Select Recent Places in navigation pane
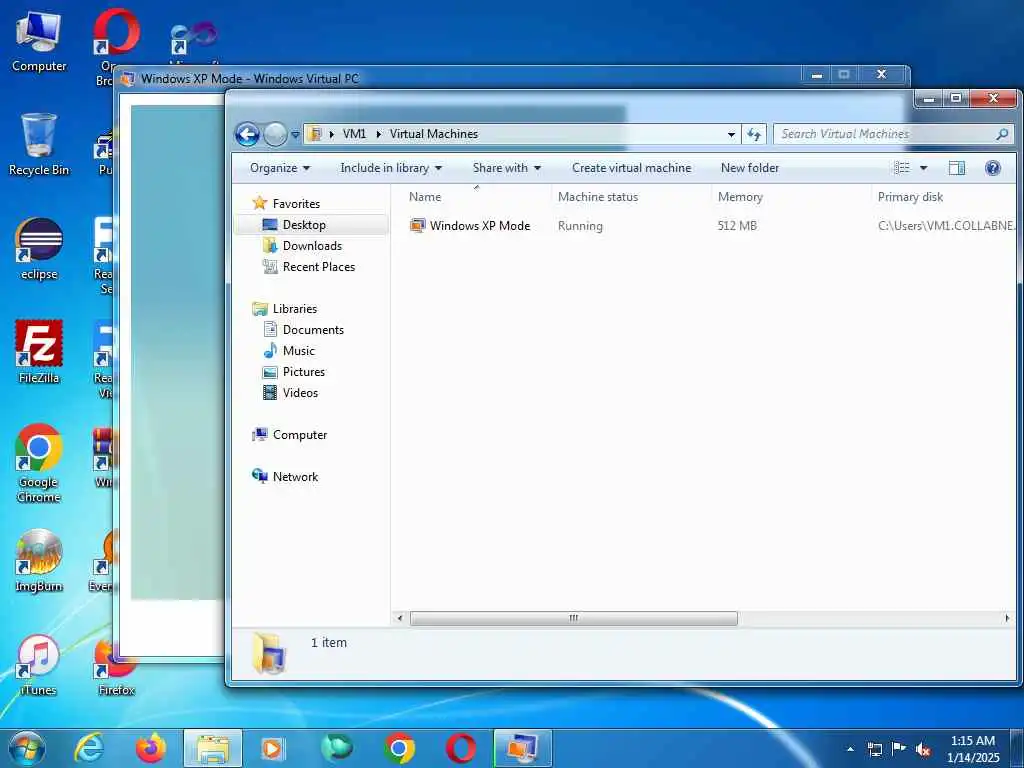Image resolution: width=1024 pixels, height=768 pixels. 318,266
